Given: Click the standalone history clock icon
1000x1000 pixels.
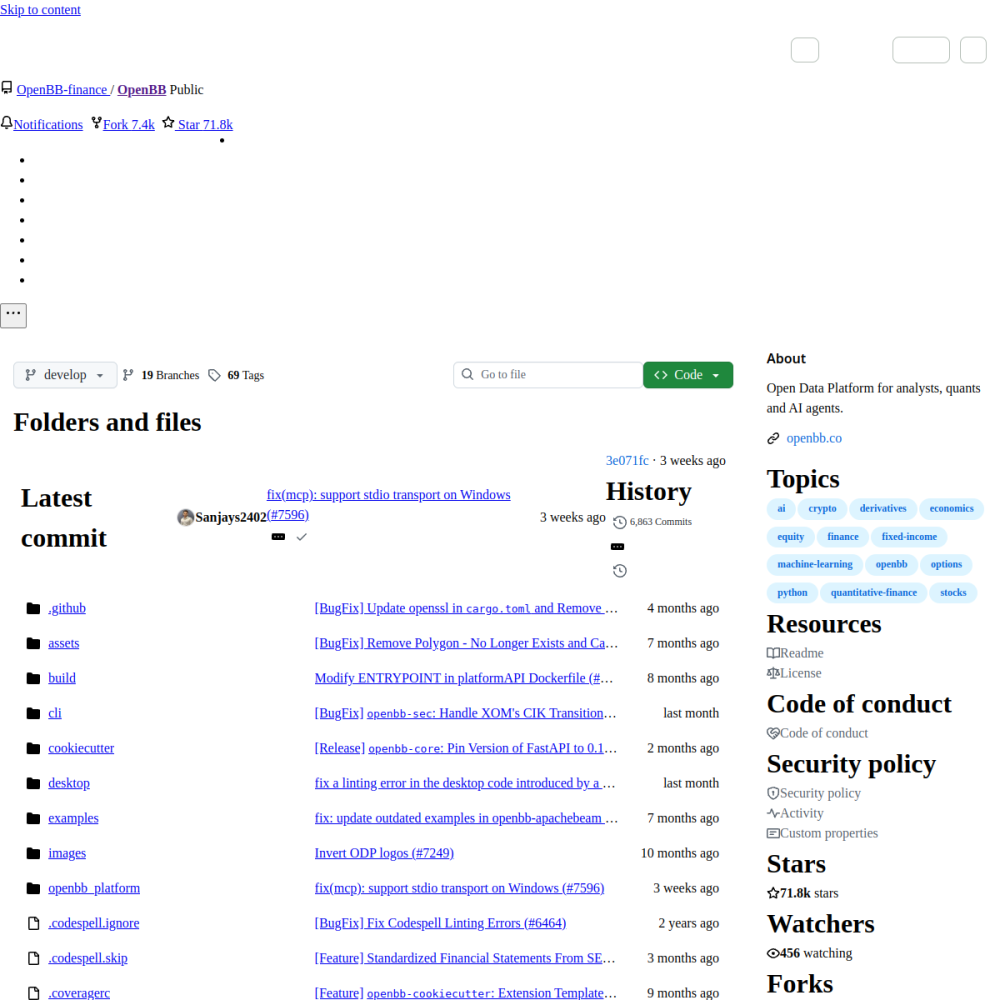Looking at the screenshot, I should [619, 571].
